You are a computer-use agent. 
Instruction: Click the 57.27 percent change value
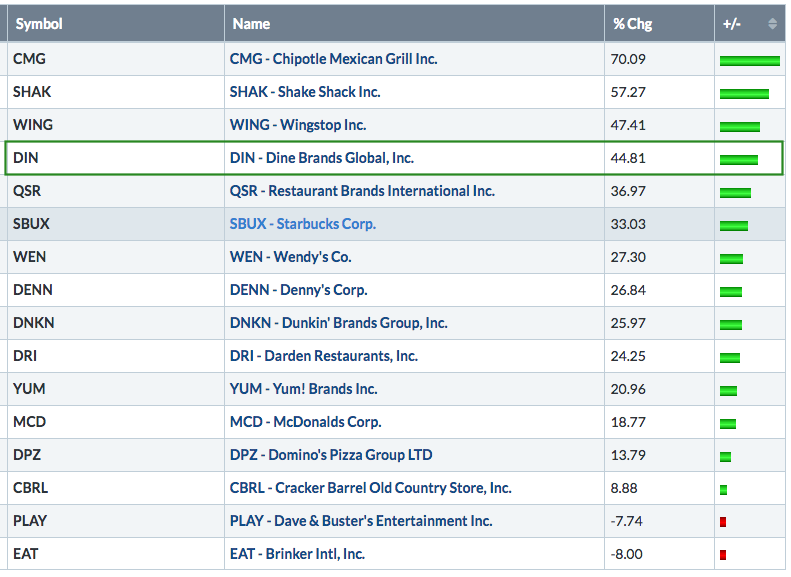tap(628, 92)
